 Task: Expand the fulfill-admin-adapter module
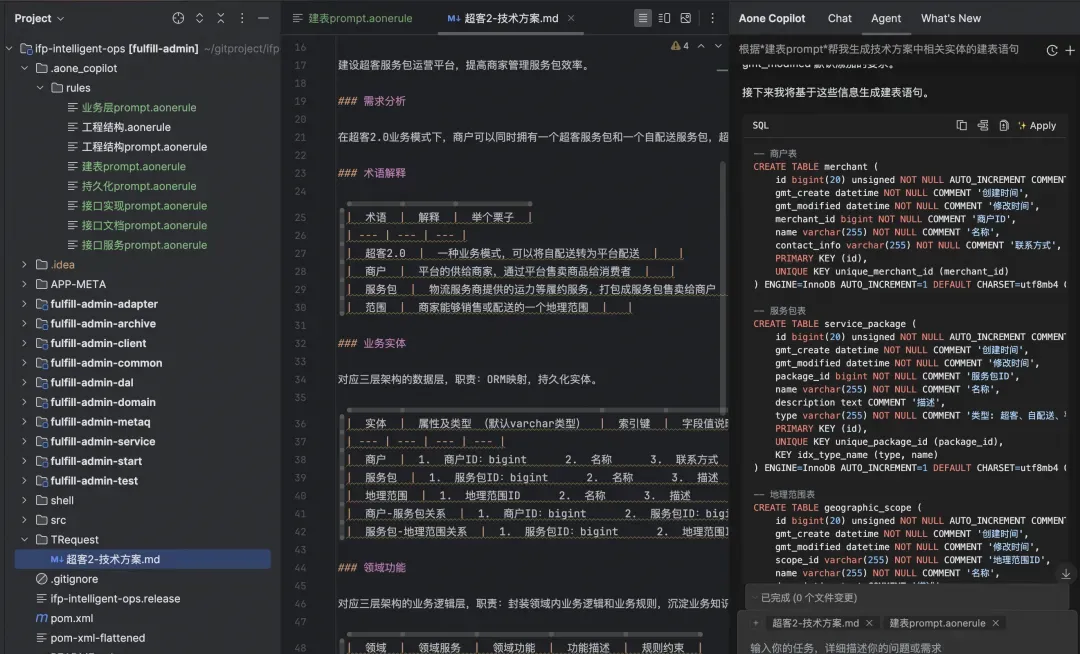[x=25, y=304]
